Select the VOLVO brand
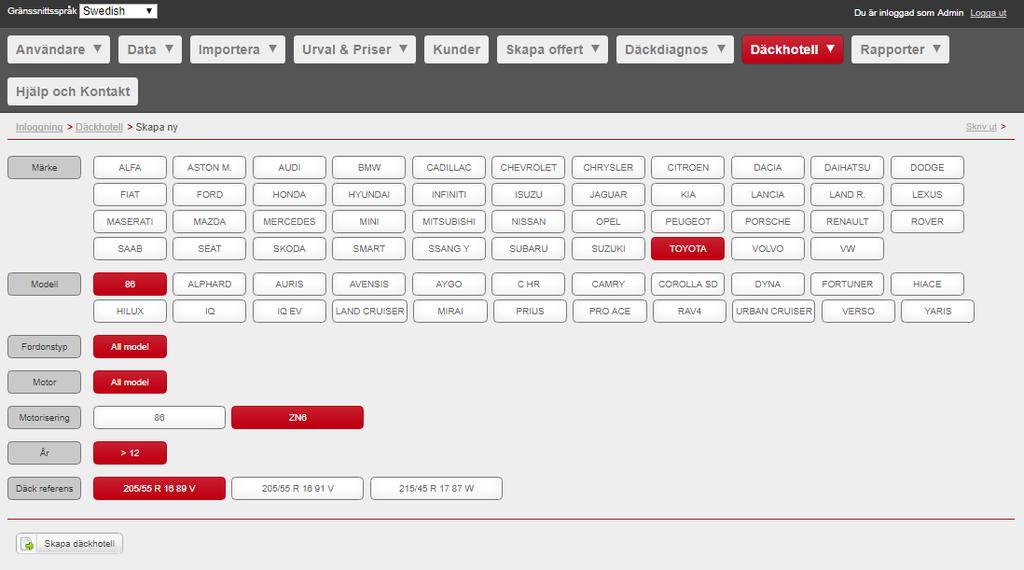The width and height of the screenshot is (1024, 570). 767,249
